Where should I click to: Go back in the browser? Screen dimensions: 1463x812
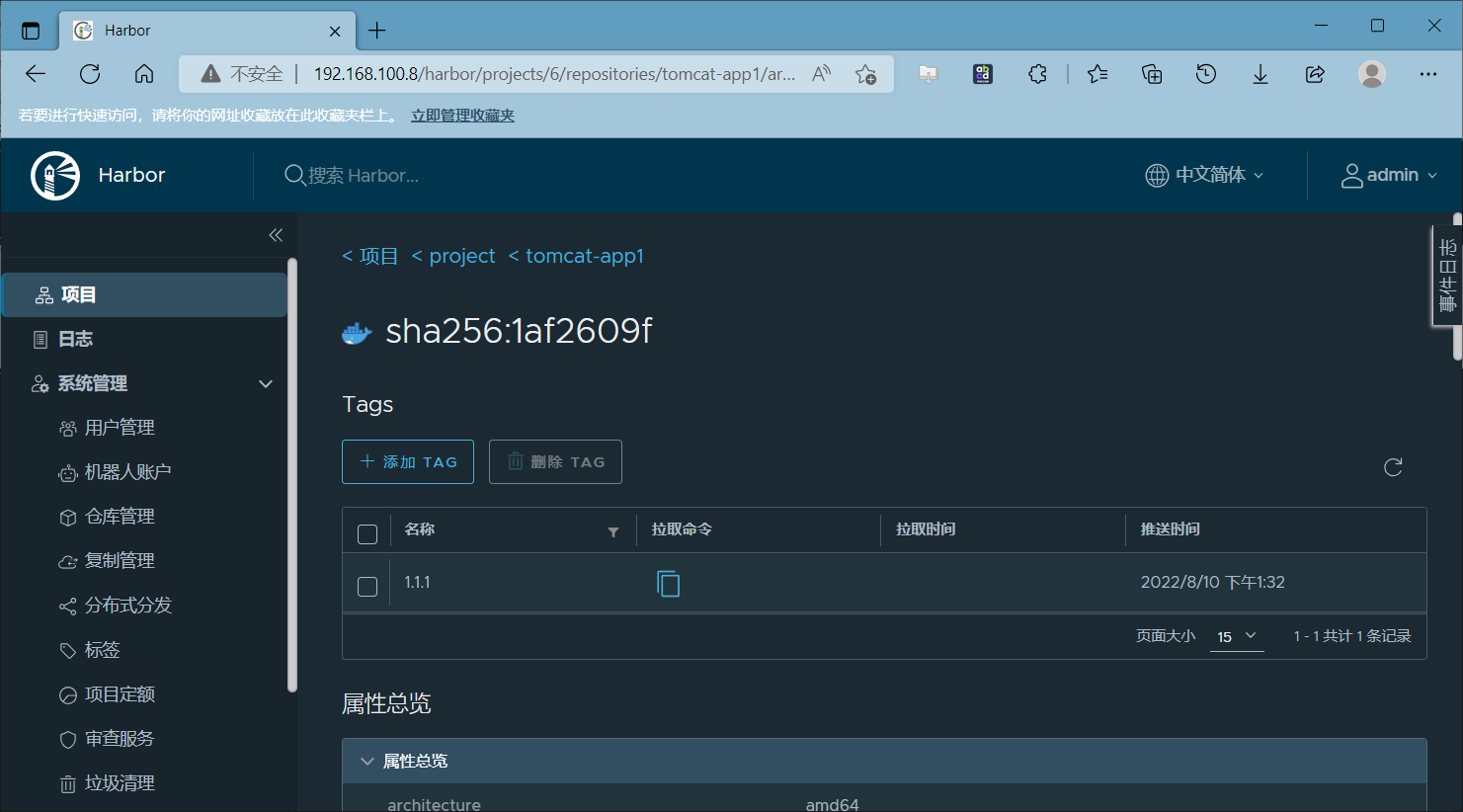click(x=36, y=74)
